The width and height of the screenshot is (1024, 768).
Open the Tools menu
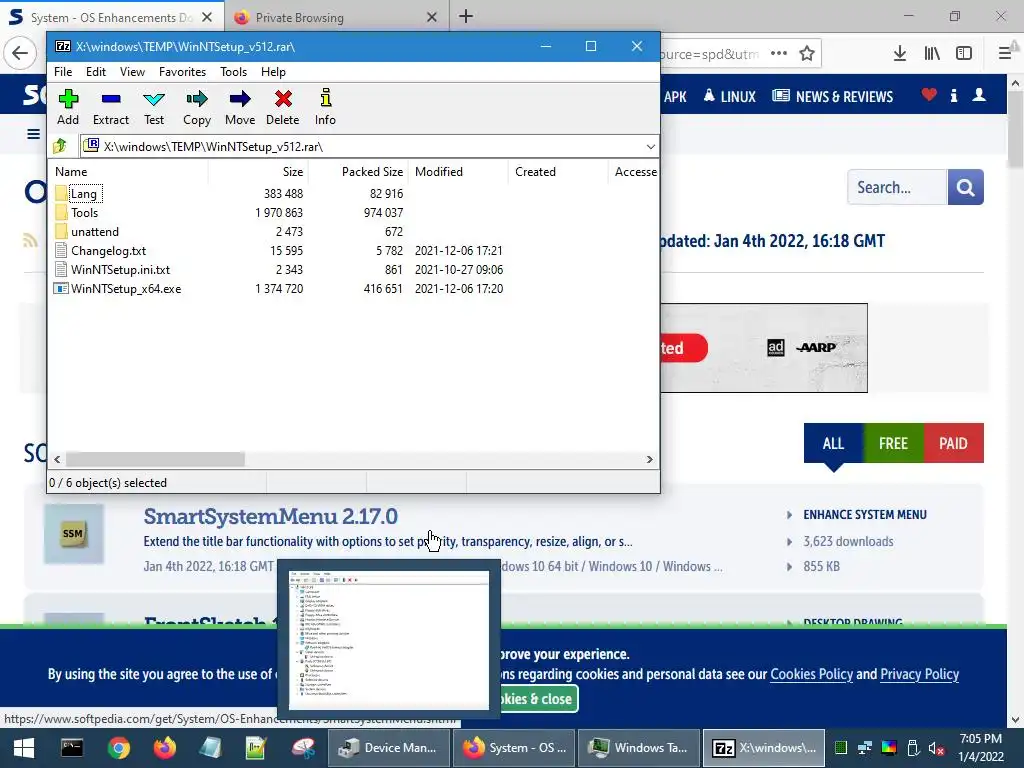coord(233,72)
